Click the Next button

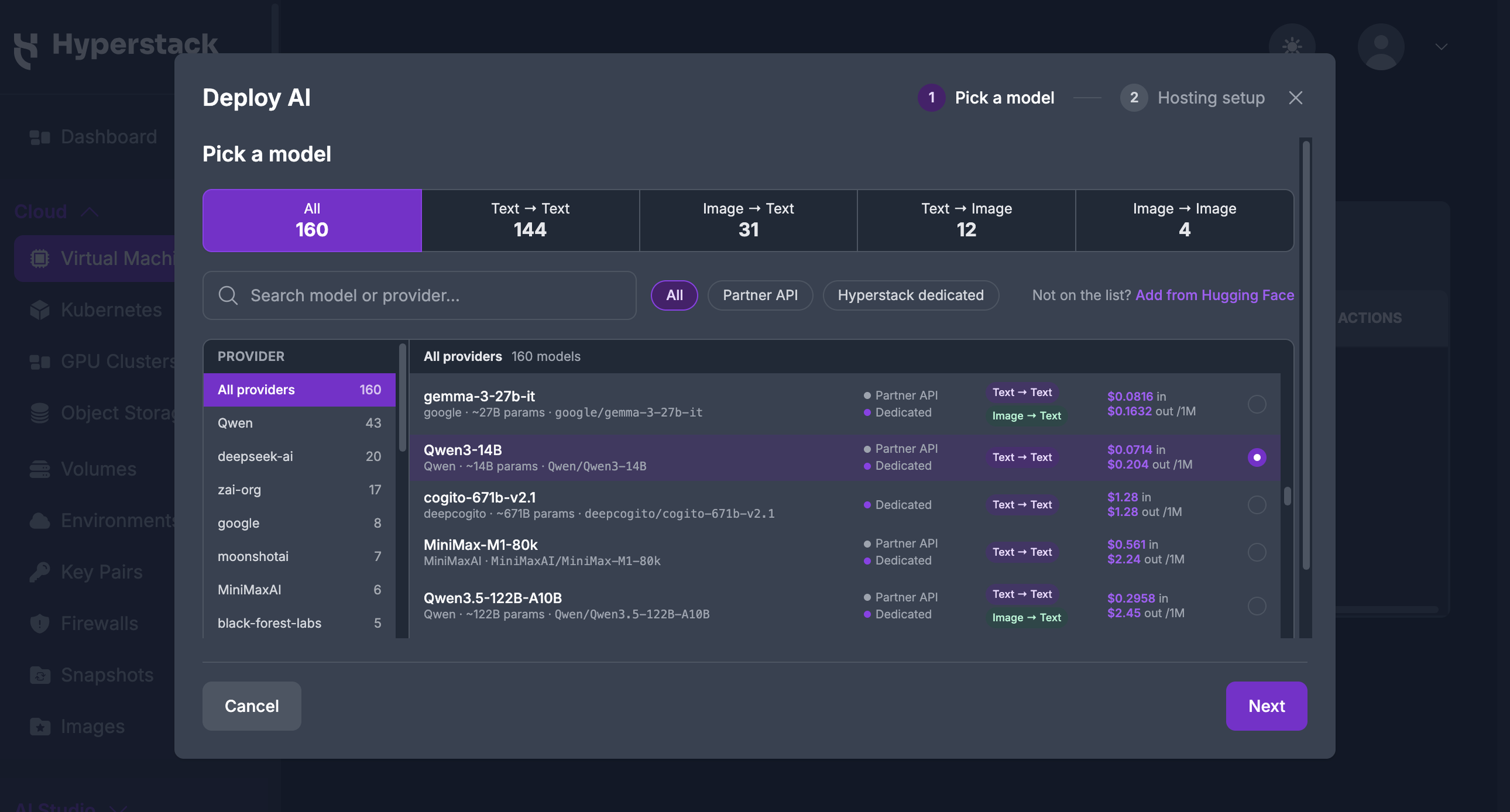(1266, 706)
